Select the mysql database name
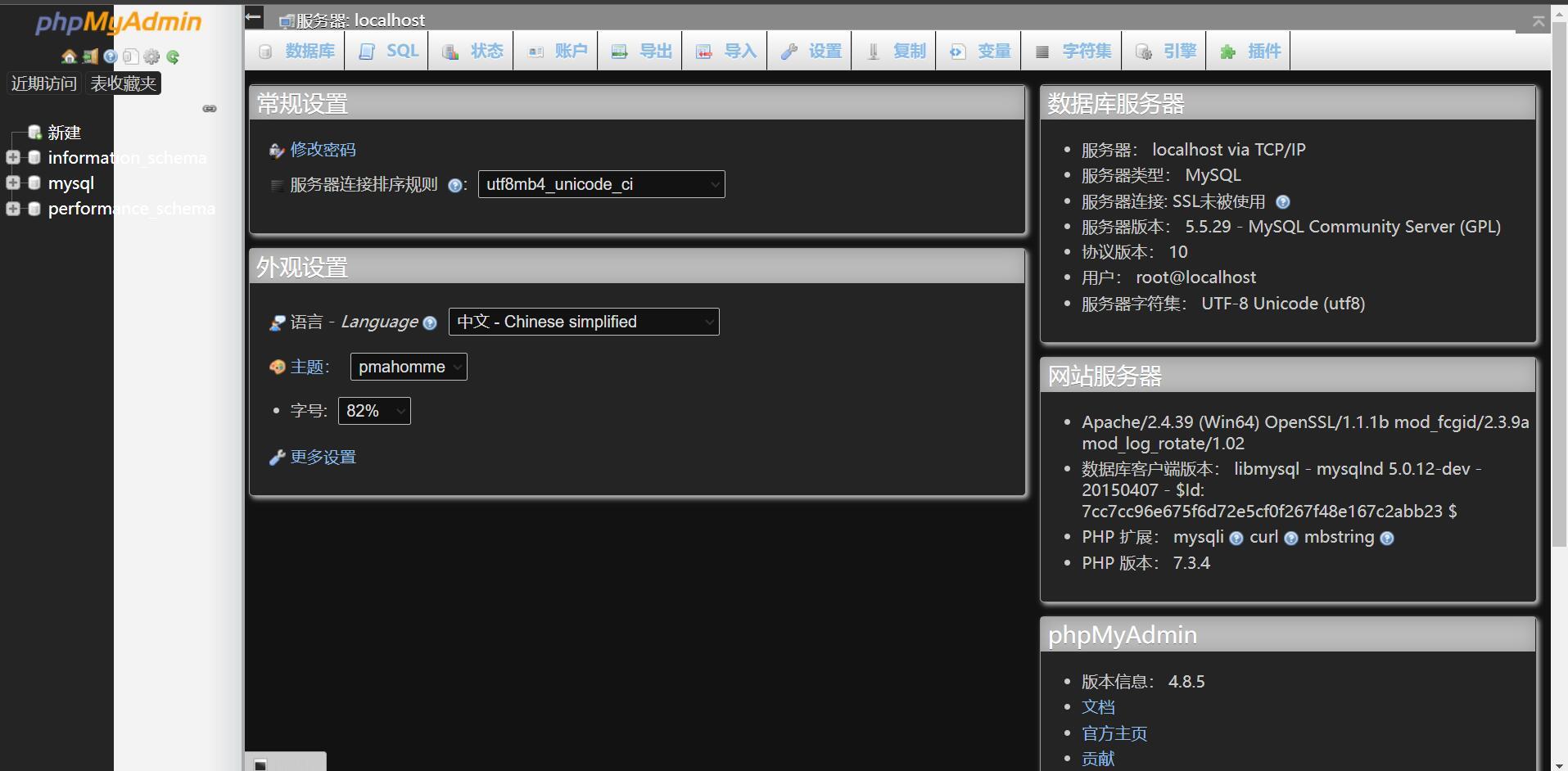This screenshot has height=771, width=1568. click(71, 183)
